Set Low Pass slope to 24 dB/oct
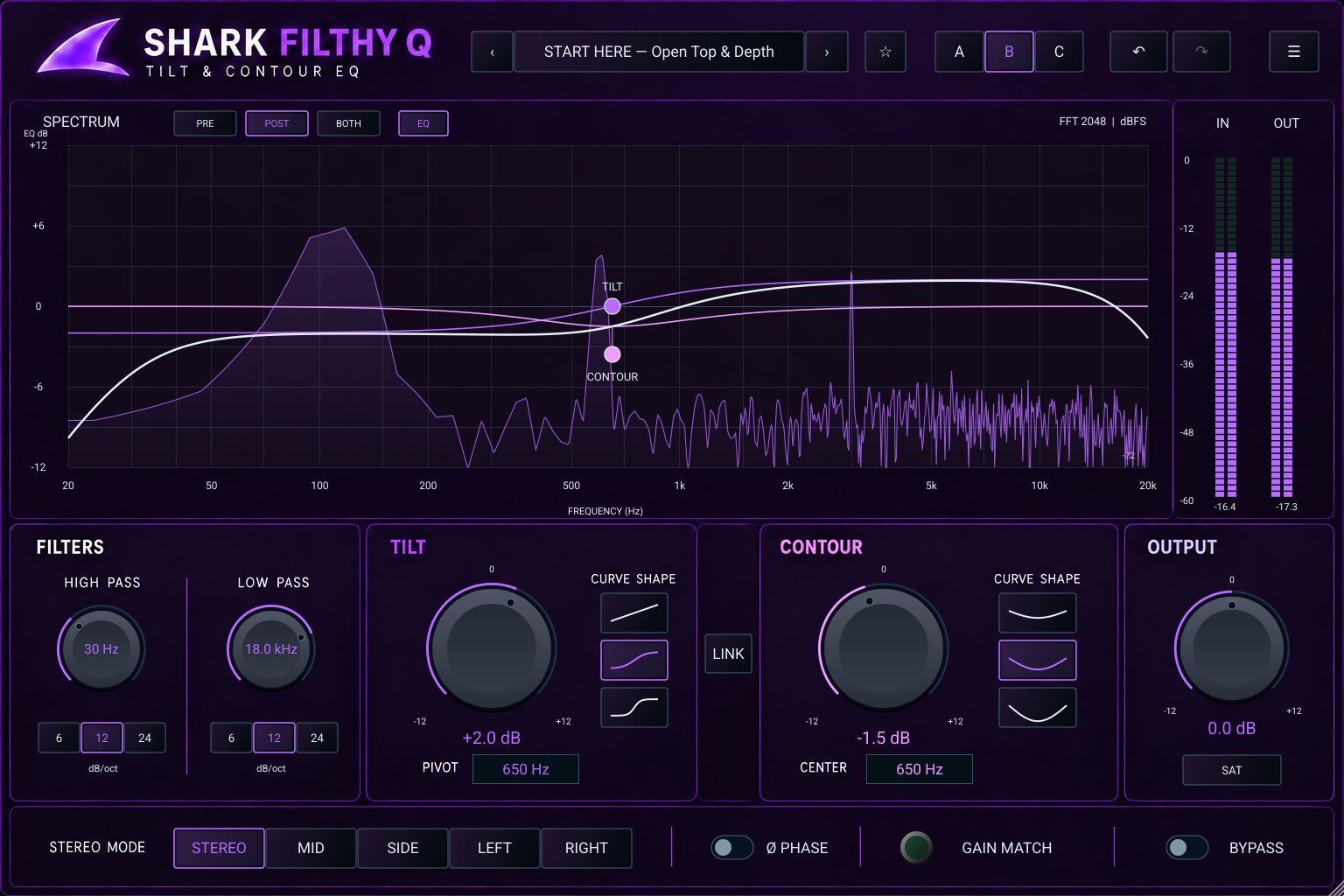 317,738
